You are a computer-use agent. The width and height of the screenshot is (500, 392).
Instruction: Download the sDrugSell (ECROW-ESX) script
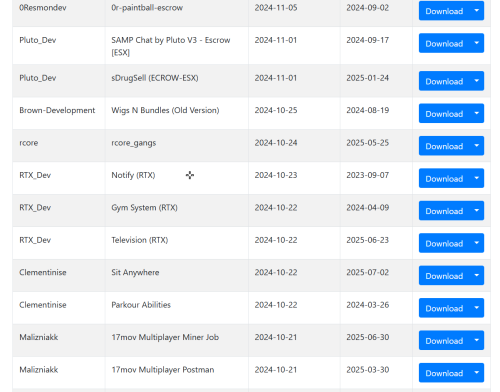tap(444, 81)
